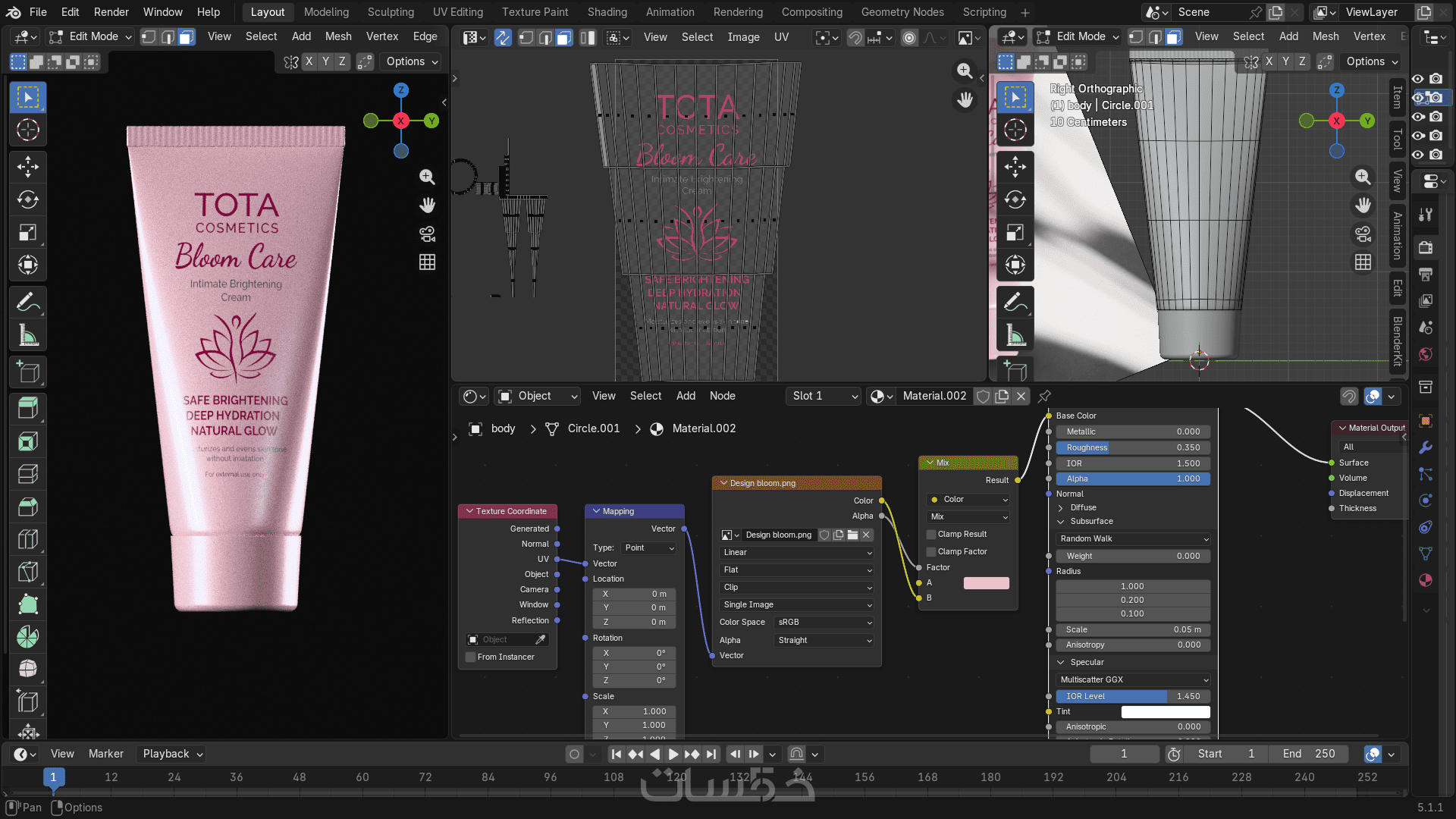1456x819 pixels.
Task: Select the Scale tool in left viewport
Action: click(28, 232)
